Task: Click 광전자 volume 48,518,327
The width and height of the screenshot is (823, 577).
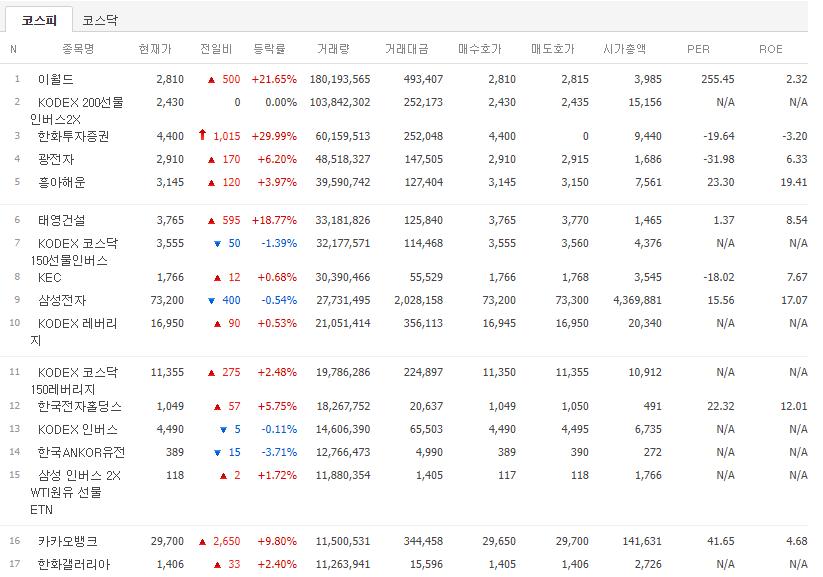Action: [x=343, y=159]
